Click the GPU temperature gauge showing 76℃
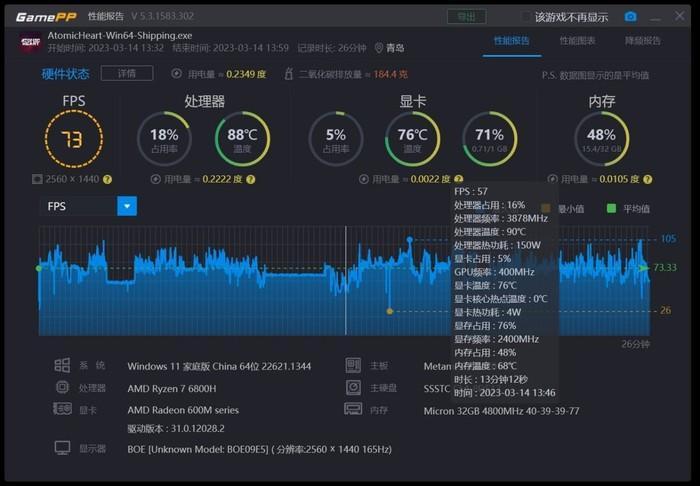700x486 pixels. tap(412, 139)
